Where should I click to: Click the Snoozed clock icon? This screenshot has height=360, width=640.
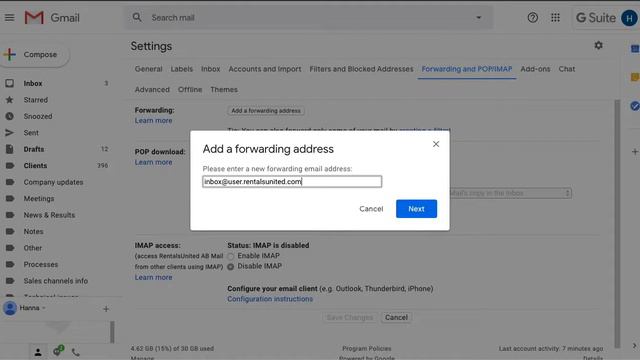point(9,116)
